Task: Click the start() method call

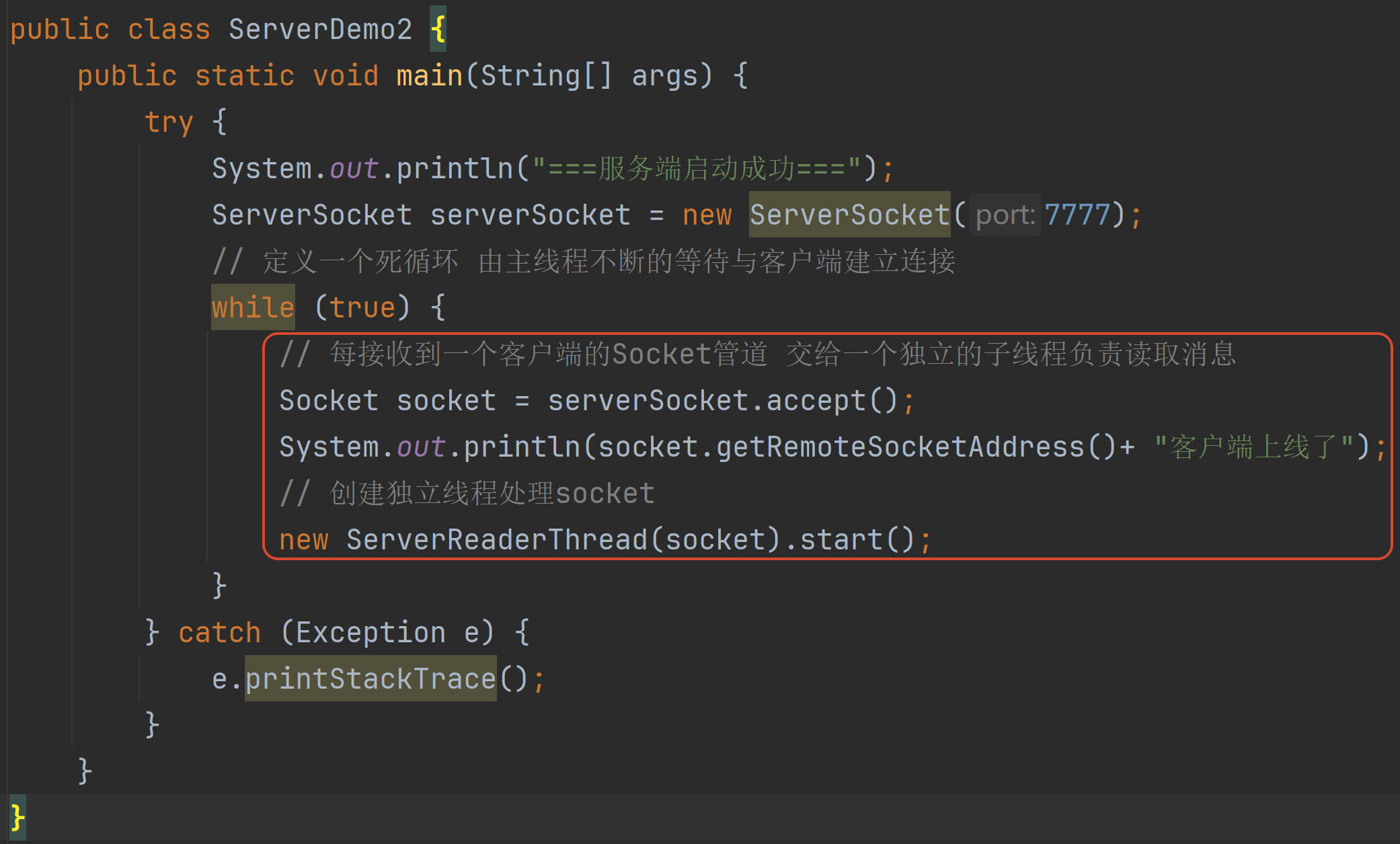Action: (x=841, y=540)
